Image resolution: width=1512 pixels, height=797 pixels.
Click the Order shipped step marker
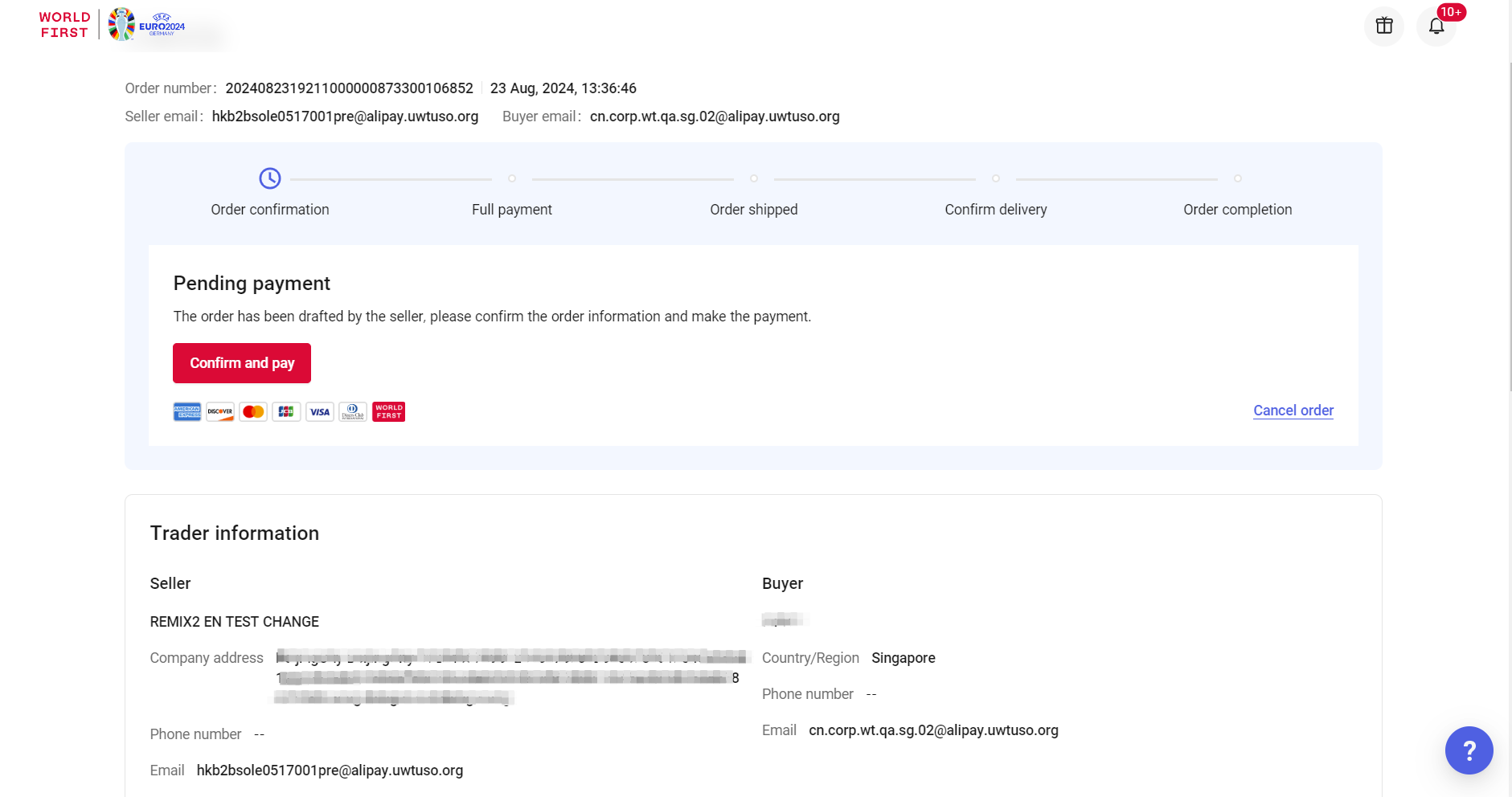[754, 178]
